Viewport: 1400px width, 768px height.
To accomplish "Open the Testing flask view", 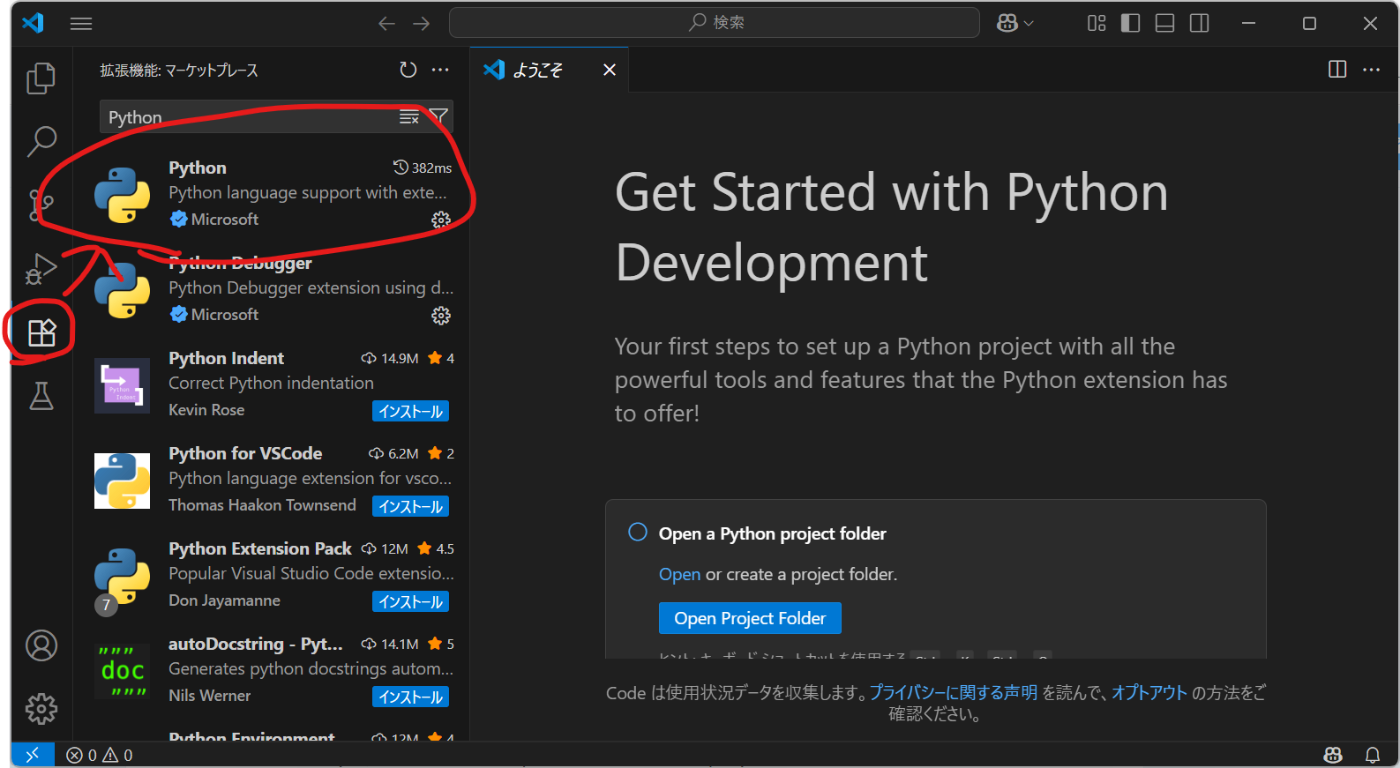I will click(41, 396).
